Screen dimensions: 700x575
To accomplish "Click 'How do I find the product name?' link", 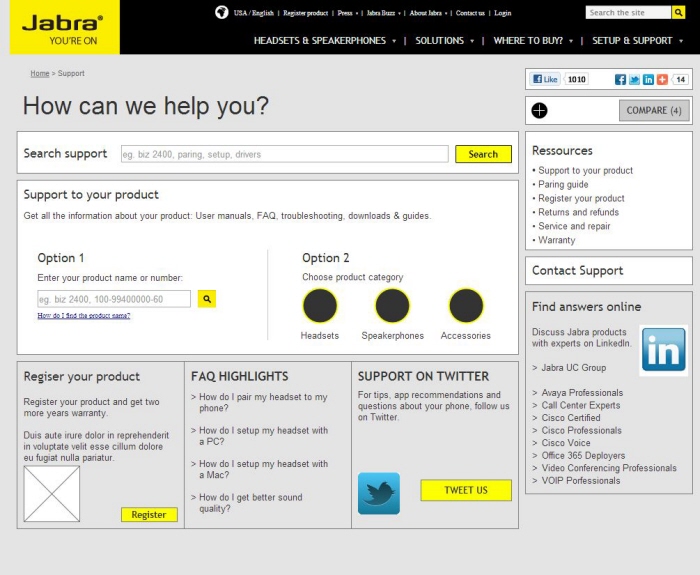I will pyautogui.click(x=84, y=316).
